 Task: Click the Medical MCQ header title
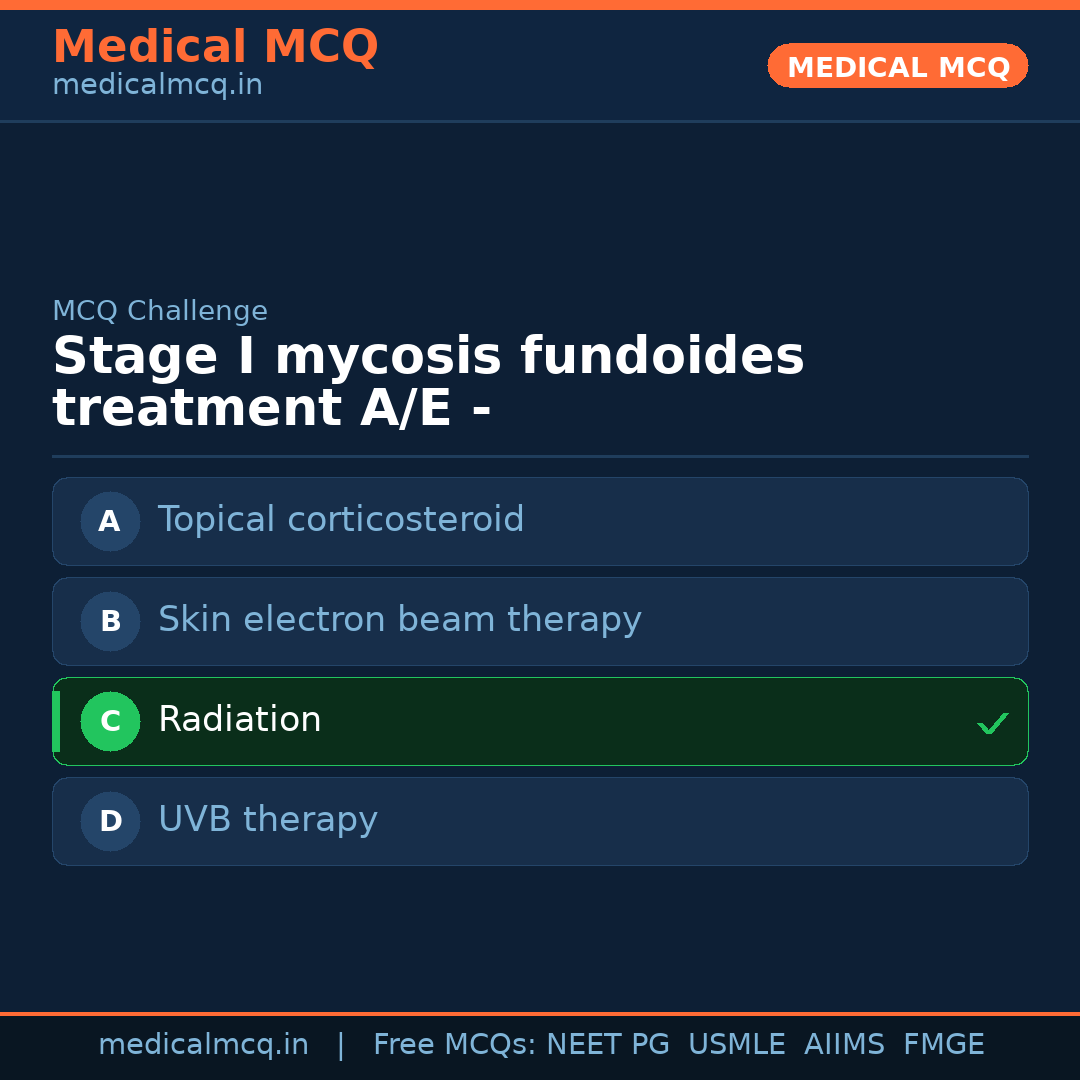click(215, 47)
